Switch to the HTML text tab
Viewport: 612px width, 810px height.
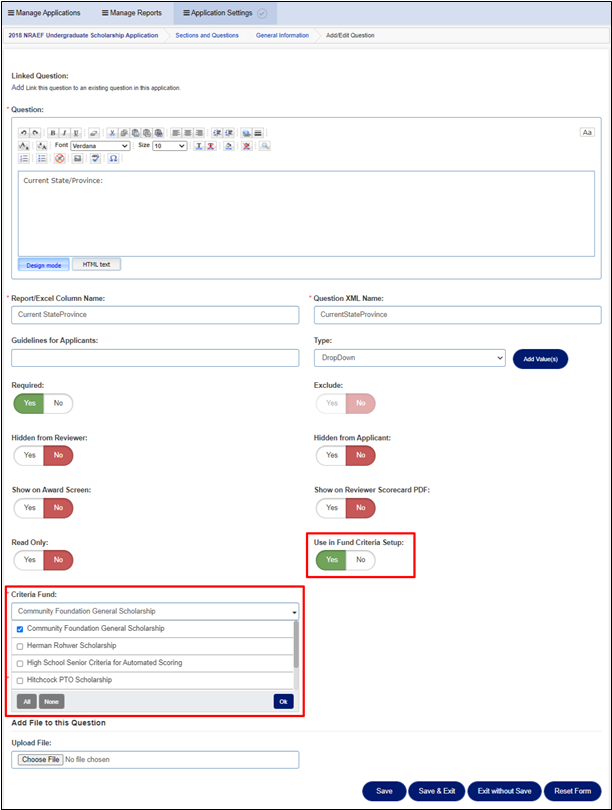click(97, 264)
